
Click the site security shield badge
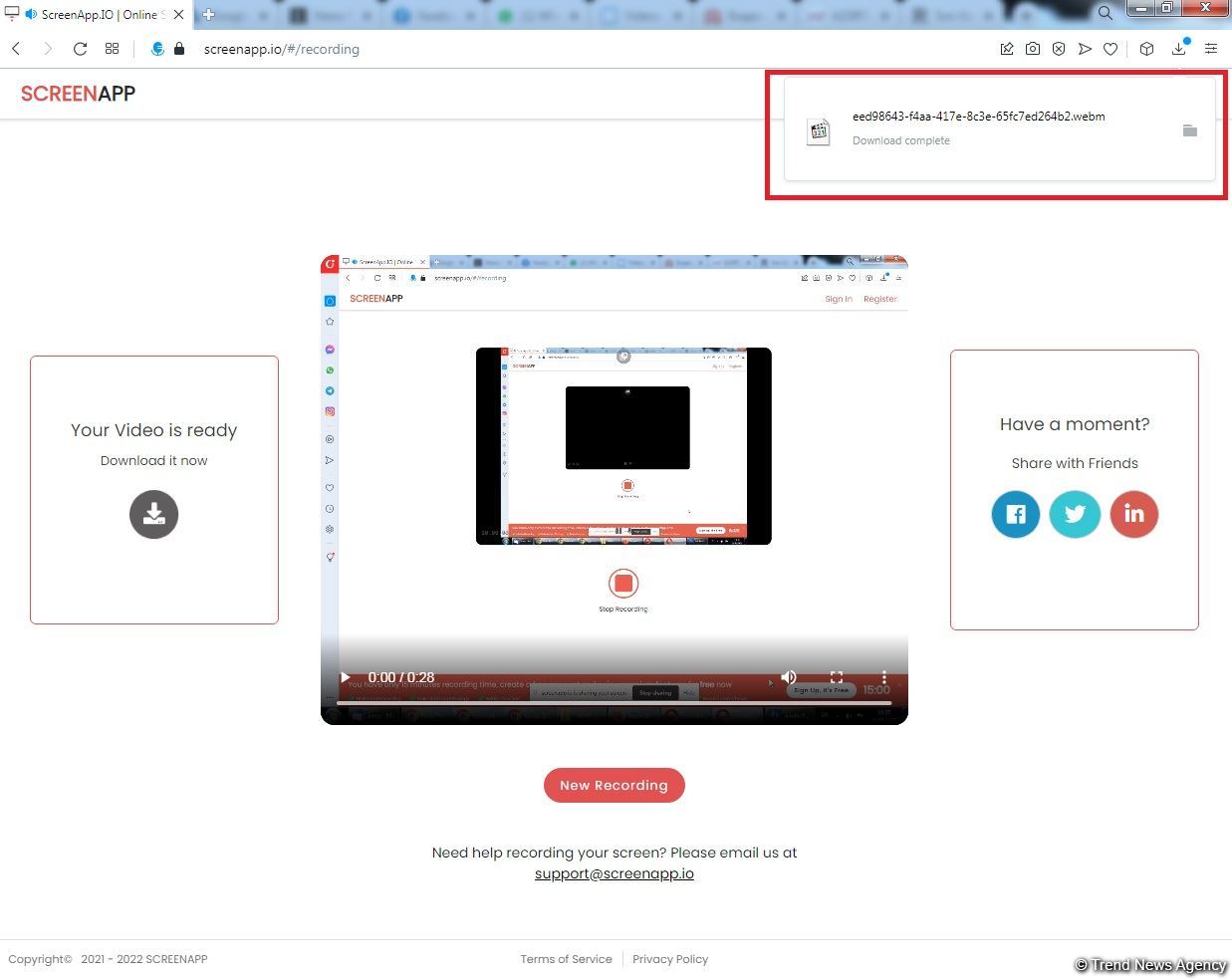(157, 49)
